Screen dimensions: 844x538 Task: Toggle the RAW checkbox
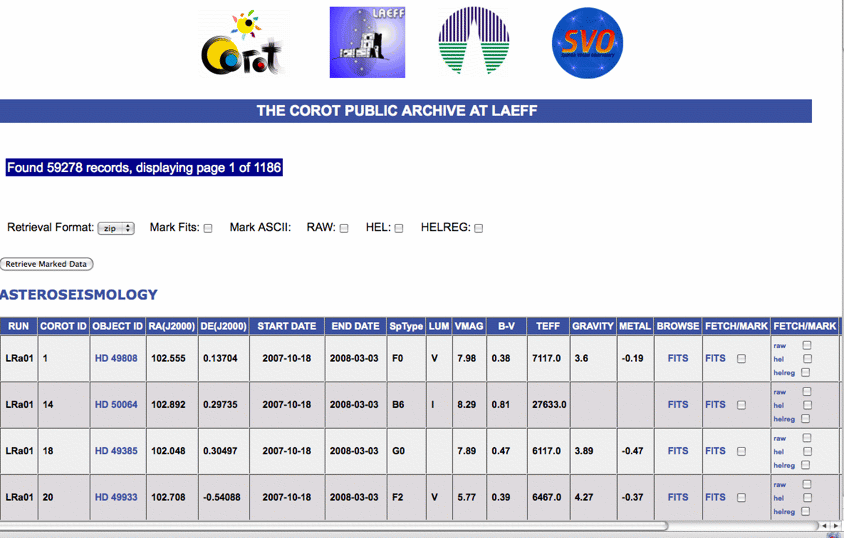pos(344,228)
